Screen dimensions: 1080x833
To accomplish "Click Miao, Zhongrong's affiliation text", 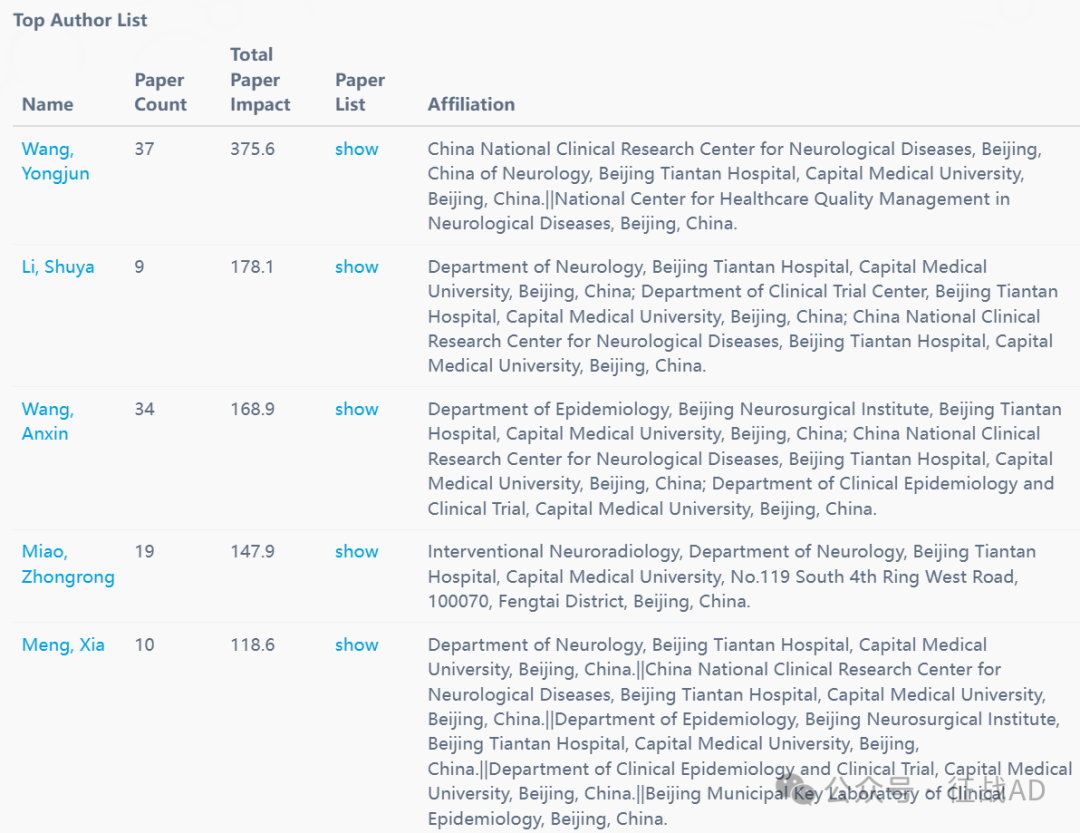I will tap(731, 576).
